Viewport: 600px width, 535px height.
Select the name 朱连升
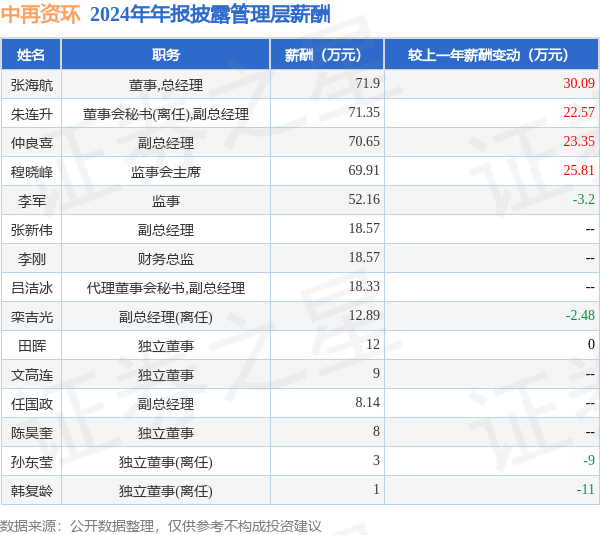pos(32,114)
